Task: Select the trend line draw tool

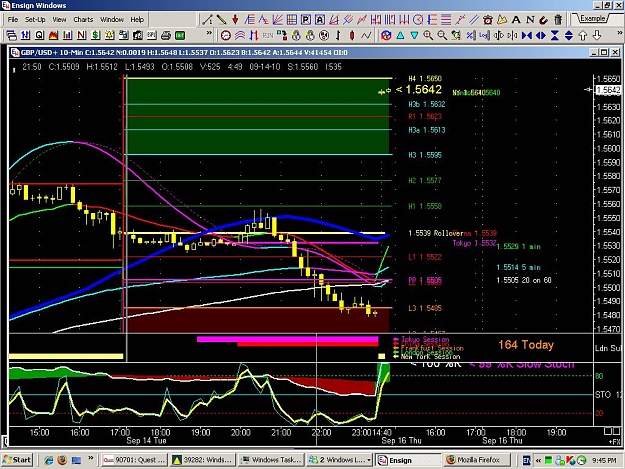Action: tap(207, 20)
